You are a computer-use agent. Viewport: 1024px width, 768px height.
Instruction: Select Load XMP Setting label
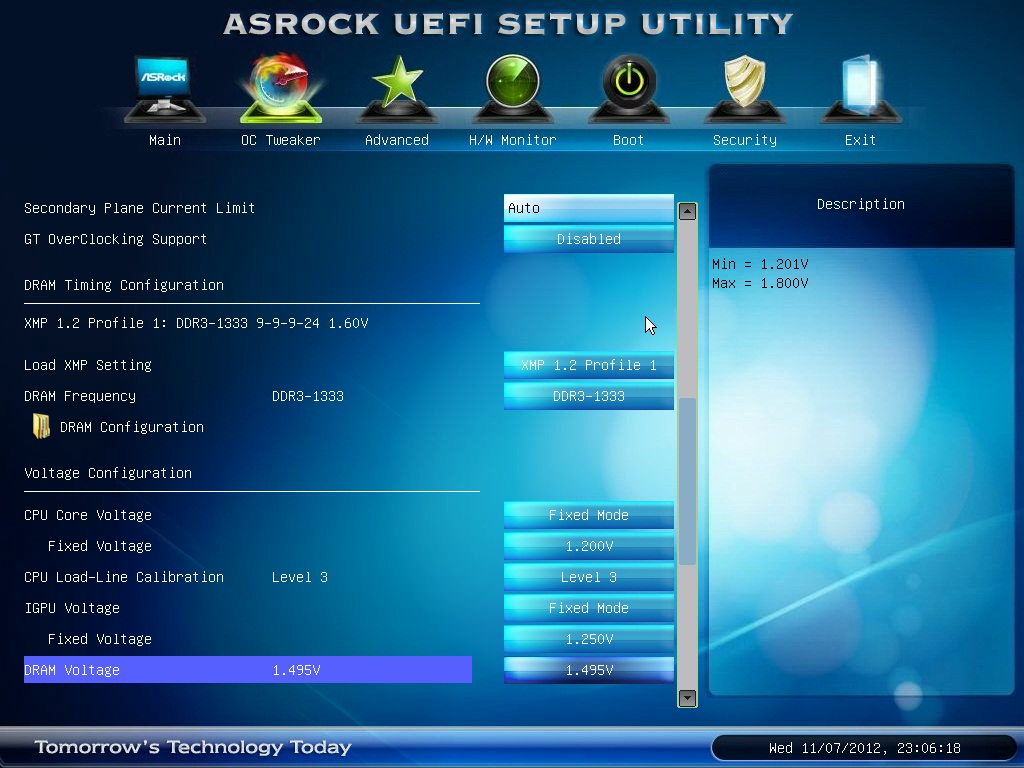pos(88,365)
